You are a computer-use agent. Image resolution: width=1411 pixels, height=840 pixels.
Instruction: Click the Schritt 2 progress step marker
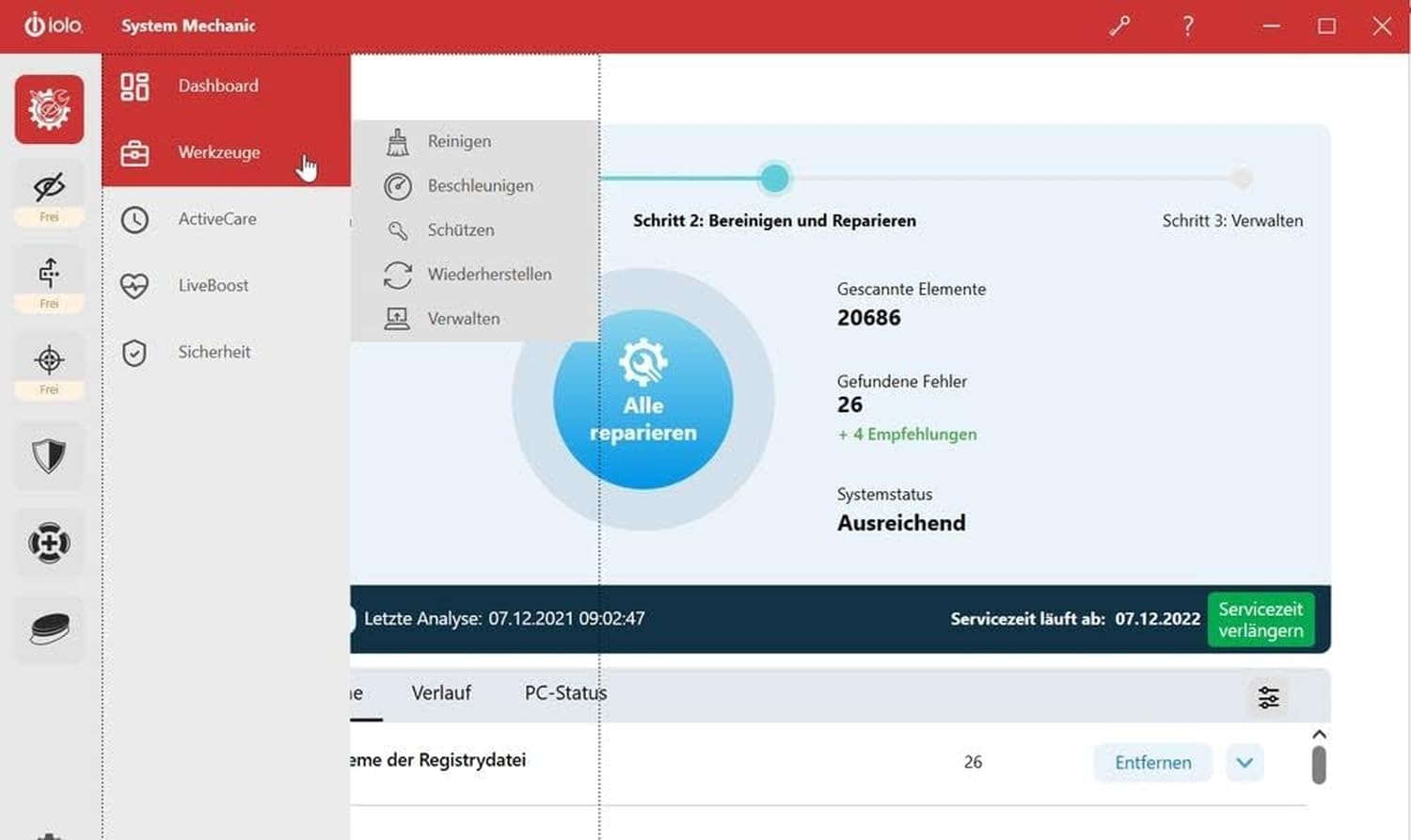pos(775,178)
